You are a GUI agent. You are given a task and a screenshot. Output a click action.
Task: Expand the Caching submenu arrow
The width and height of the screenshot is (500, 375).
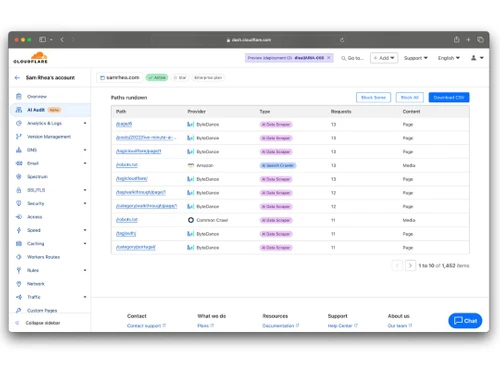point(85,244)
